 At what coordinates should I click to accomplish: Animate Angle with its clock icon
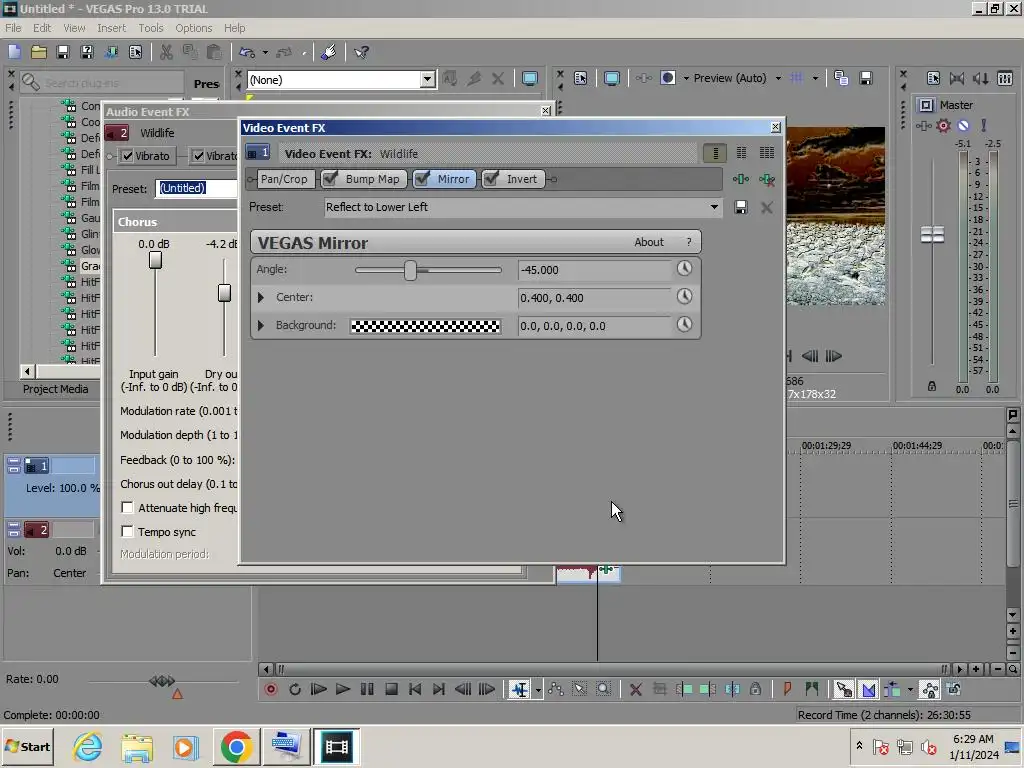[684, 268]
